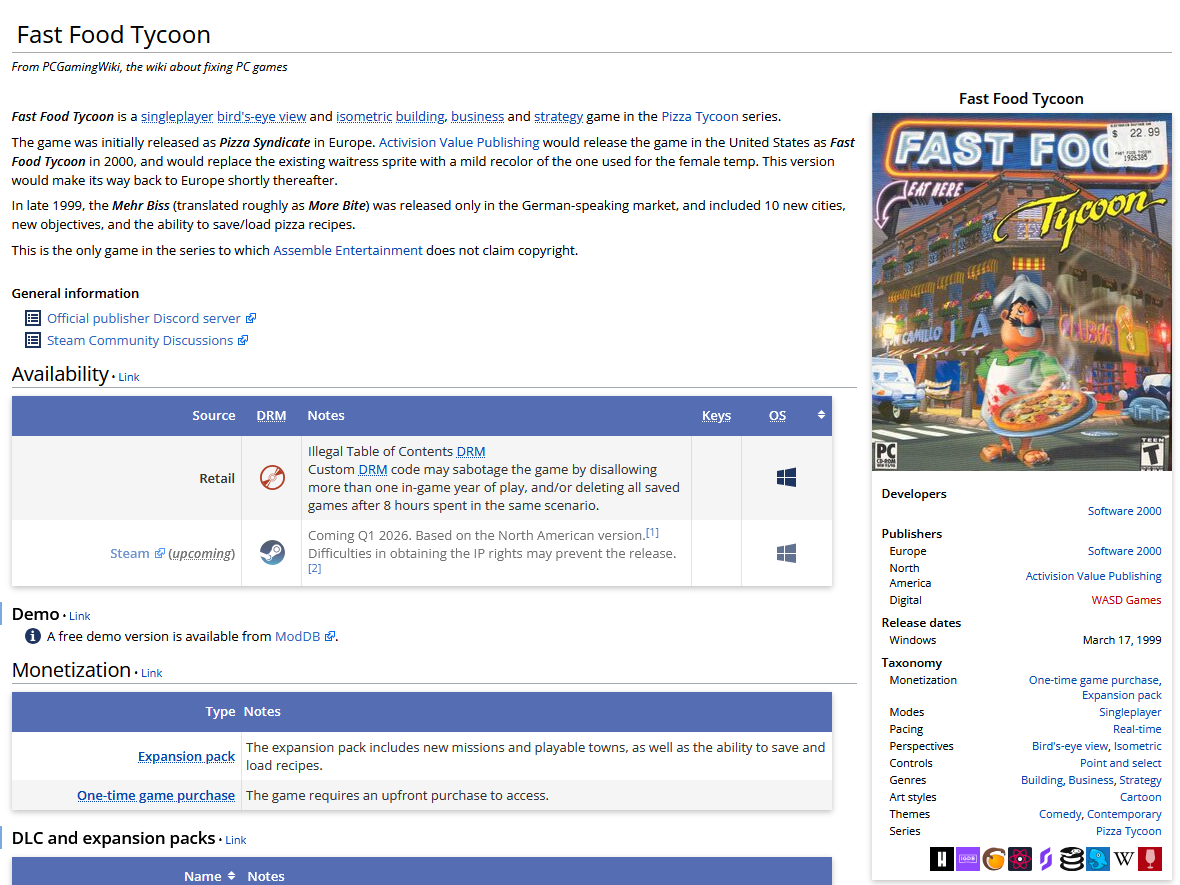Open Software 2000 Europe publisher link
The image size is (1180, 885).
[x=1124, y=551]
